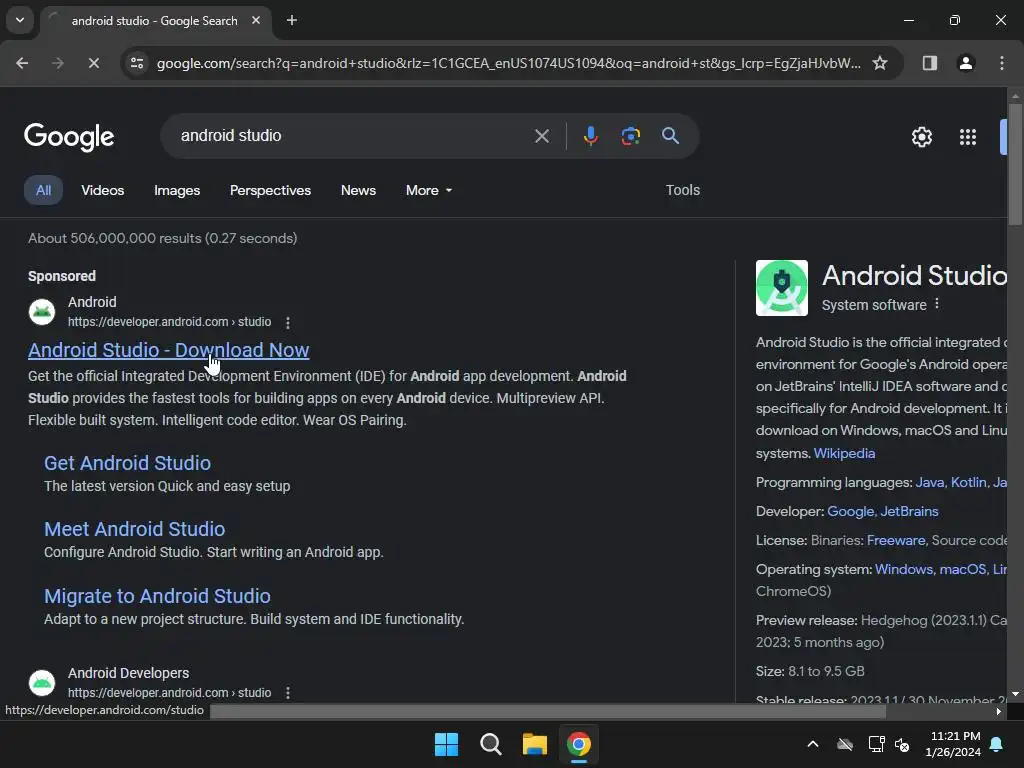The height and width of the screenshot is (768, 1024).
Task: View site information icon in address bar
Action: coord(137,63)
